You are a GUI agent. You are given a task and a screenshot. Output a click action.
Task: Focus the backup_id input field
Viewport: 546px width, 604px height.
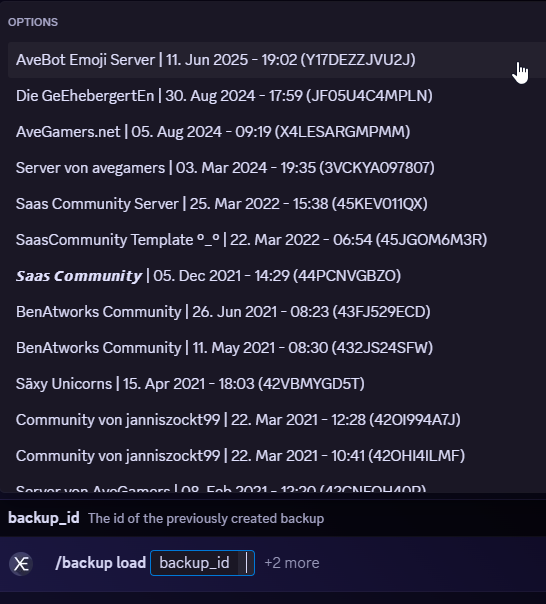click(202, 563)
